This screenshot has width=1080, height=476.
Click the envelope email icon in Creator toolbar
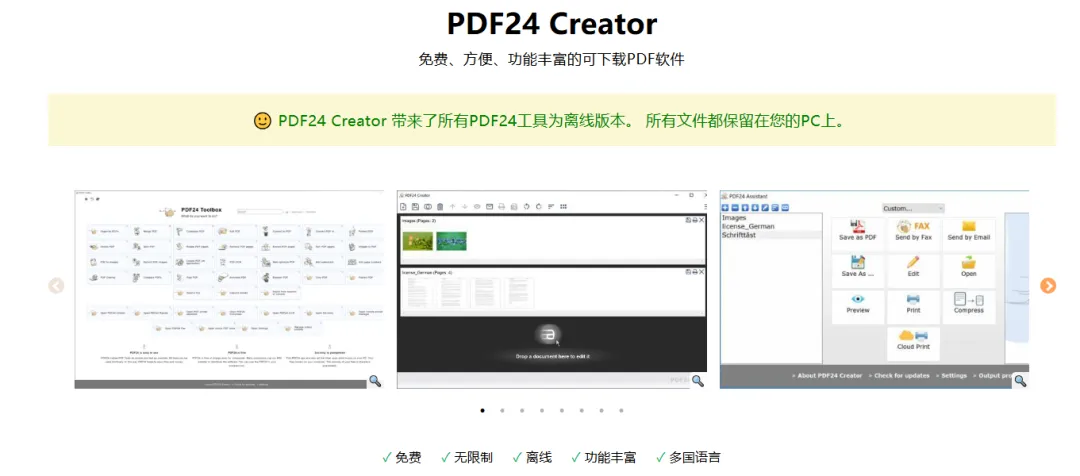tap(489, 207)
